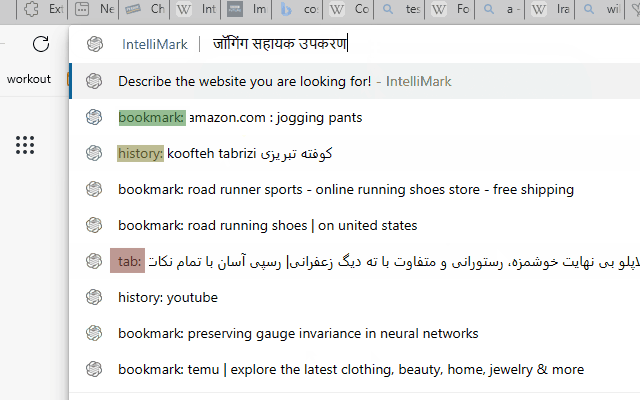The image size is (640, 400).
Task: Open bookmark road runner sports suggestion
Action: click(355, 189)
